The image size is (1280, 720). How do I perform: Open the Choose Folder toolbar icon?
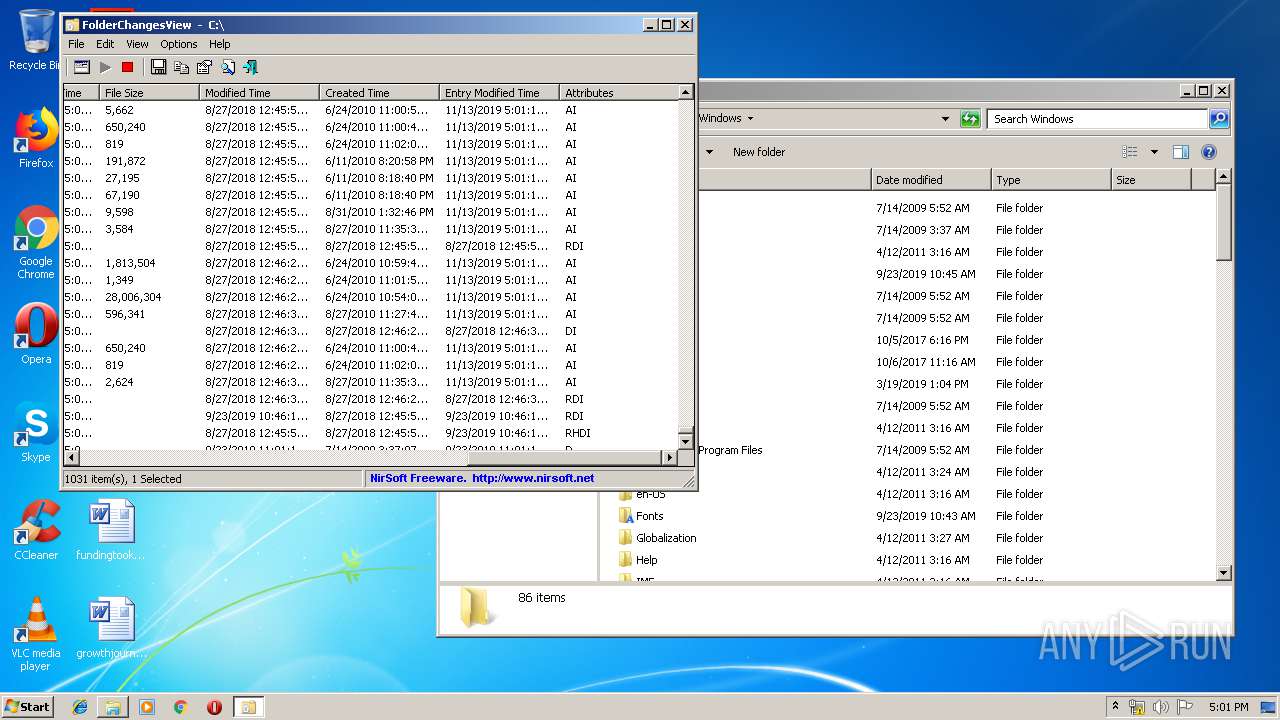(x=82, y=67)
